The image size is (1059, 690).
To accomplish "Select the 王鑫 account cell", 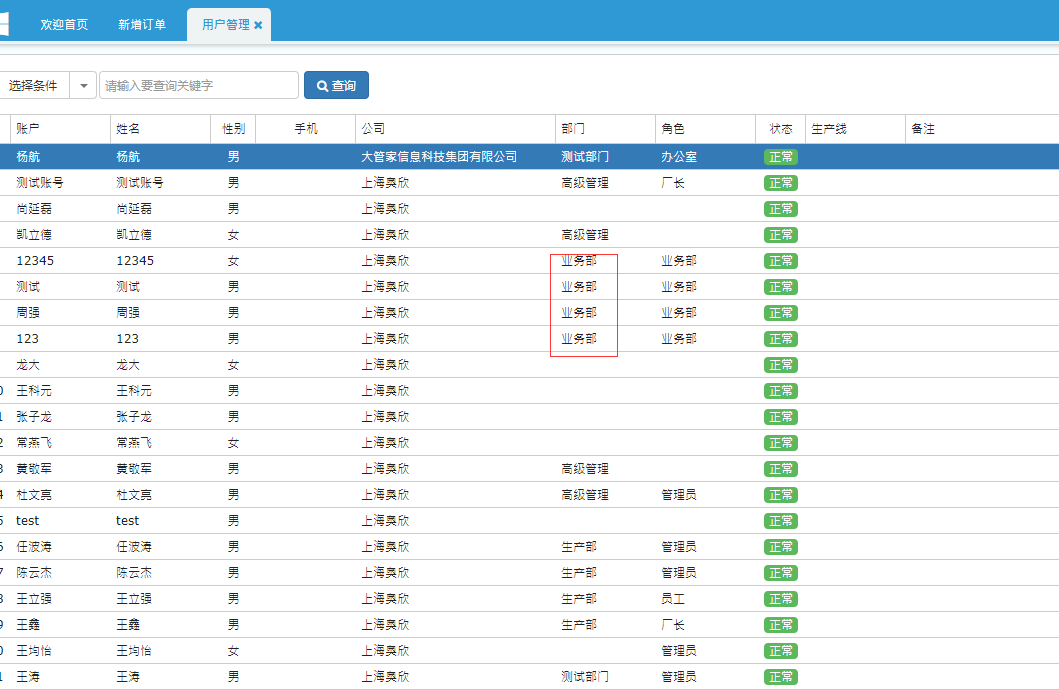I will coord(28,625).
